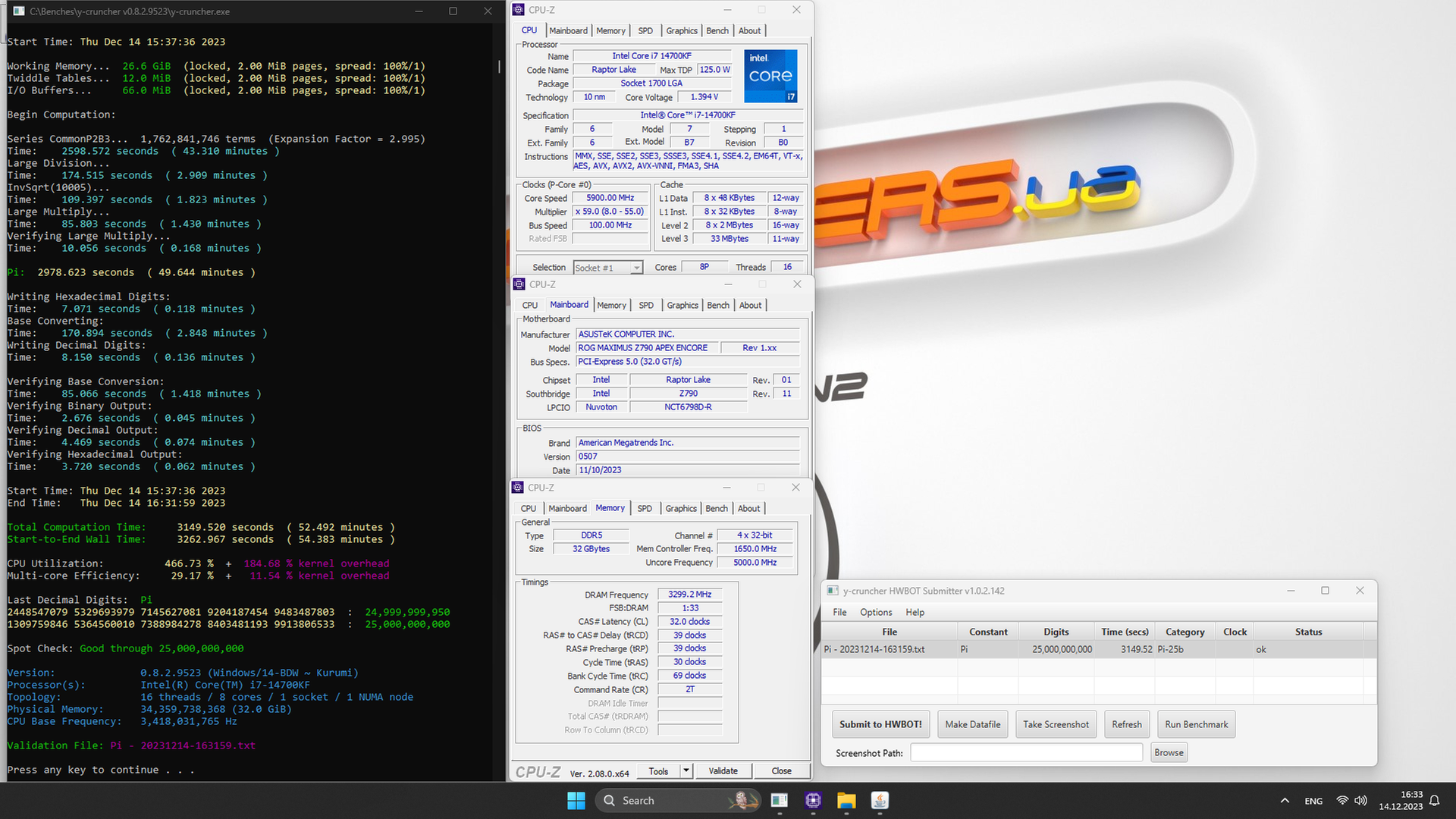Select CPU tab in Memory CPU-Z window
Screen dimensions: 1456x819
tap(529, 508)
